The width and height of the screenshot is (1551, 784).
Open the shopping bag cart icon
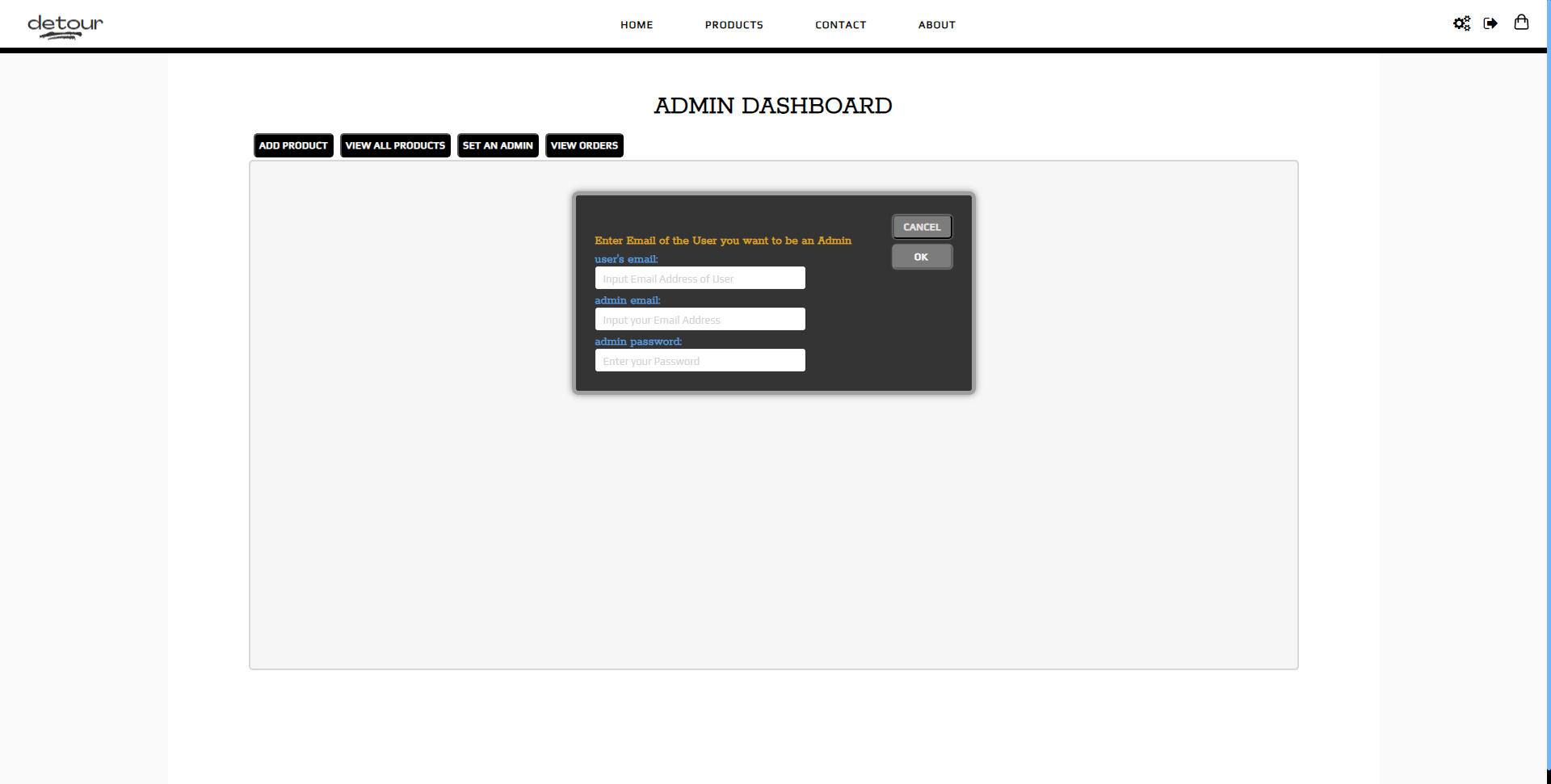coord(1521,23)
